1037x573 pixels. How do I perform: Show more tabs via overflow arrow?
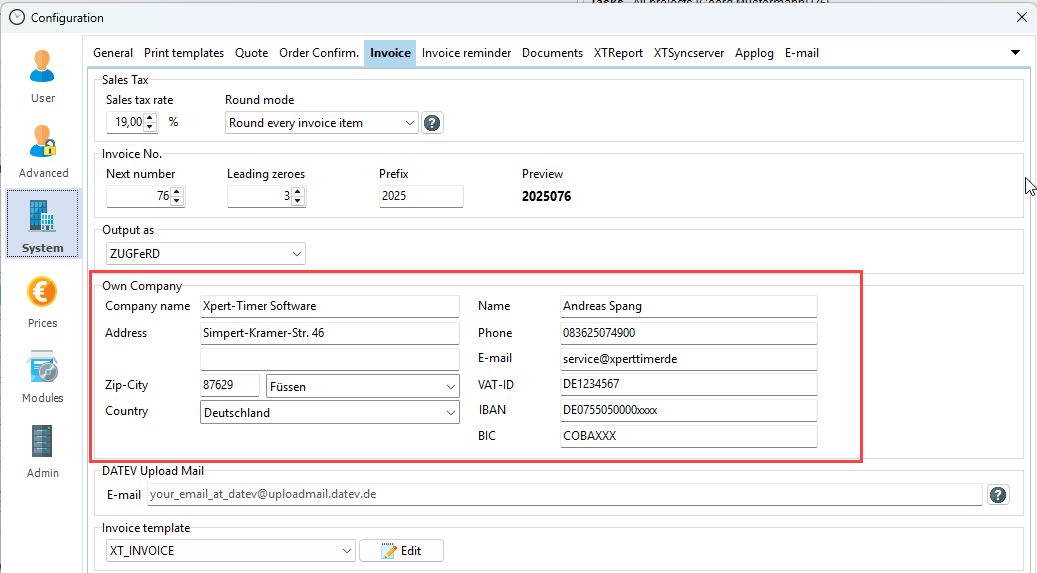[x=1015, y=52]
